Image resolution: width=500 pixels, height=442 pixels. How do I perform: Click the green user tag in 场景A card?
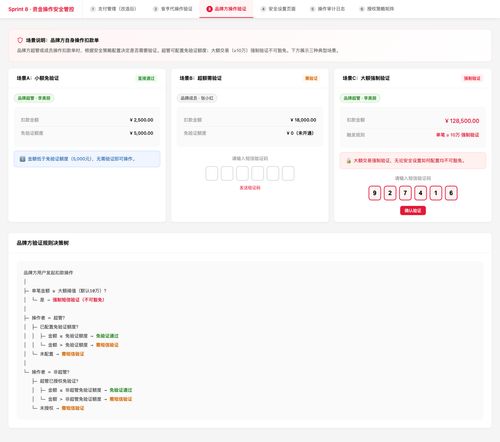(x=34, y=98)
